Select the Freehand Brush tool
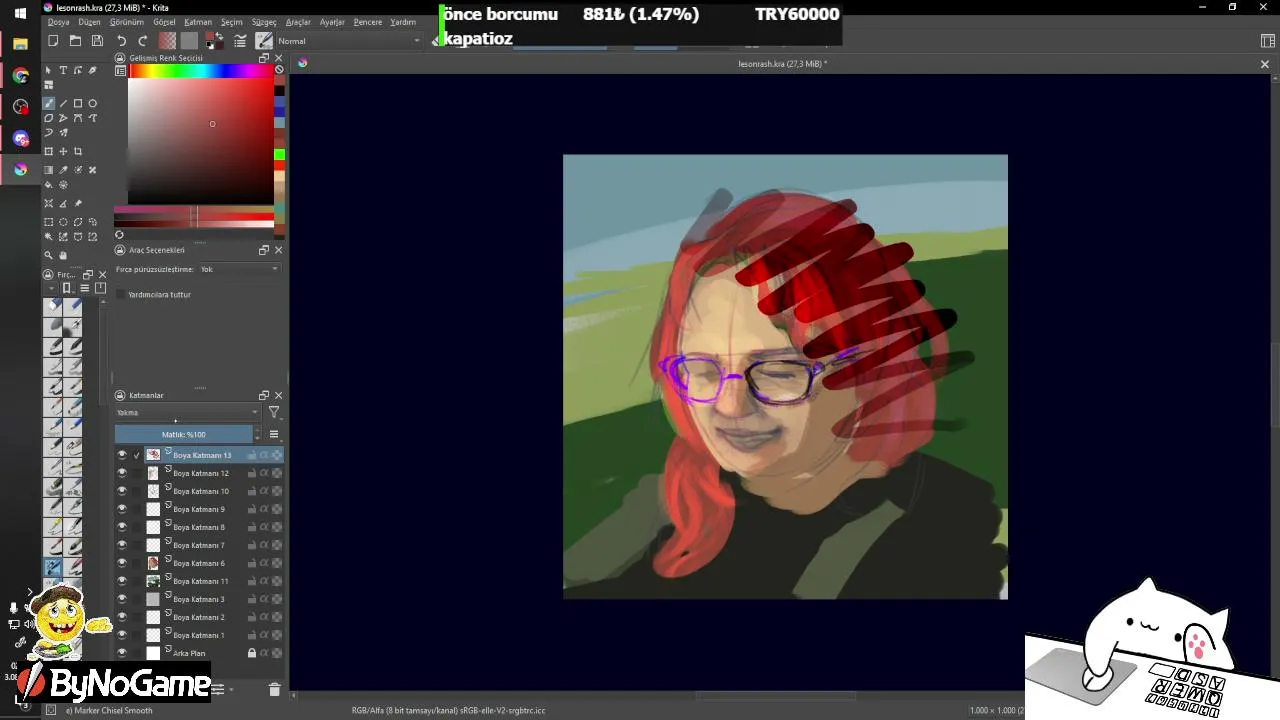 click(48, 103)
